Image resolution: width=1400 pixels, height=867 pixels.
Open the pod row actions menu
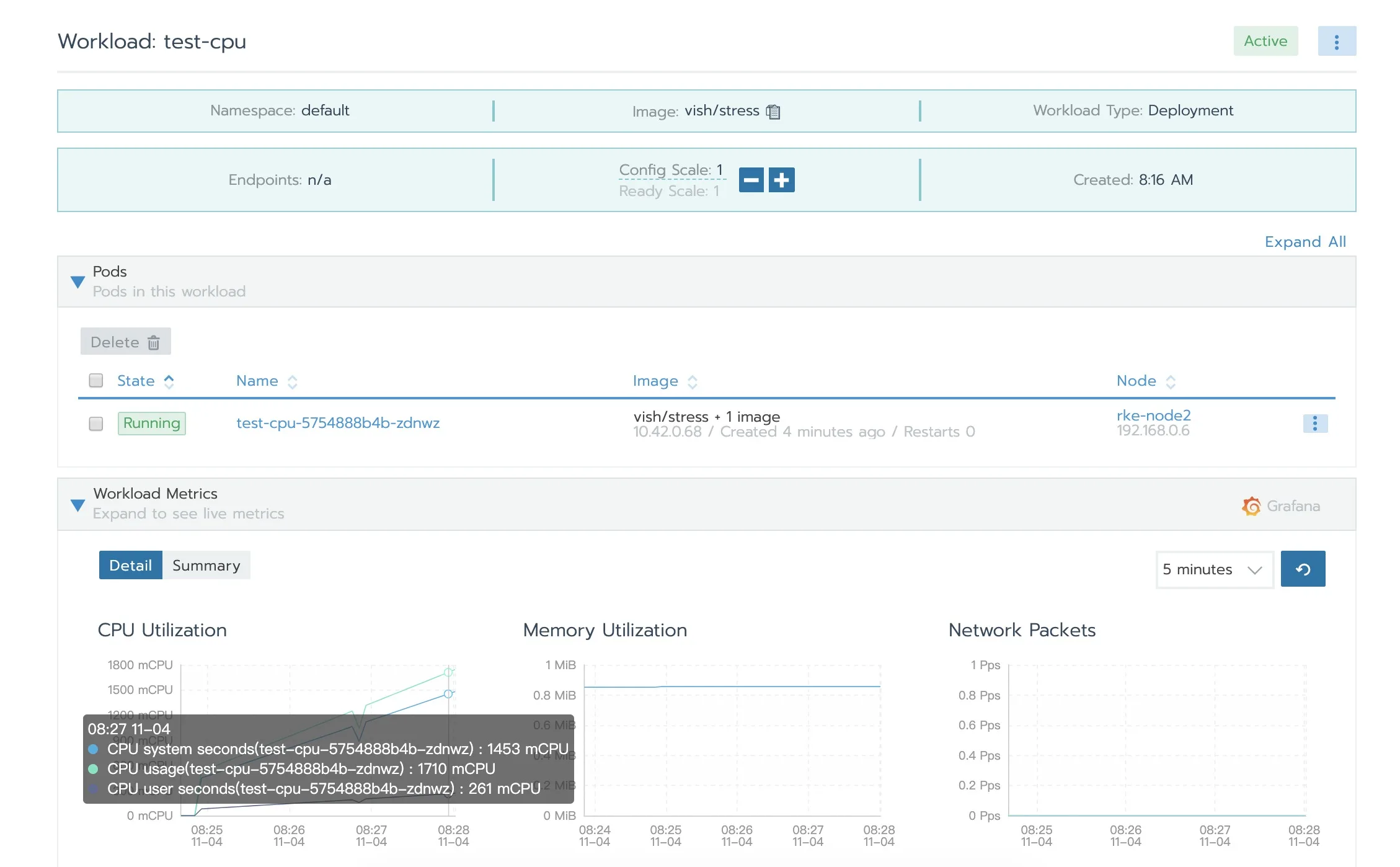click(x=1314, y=424)
